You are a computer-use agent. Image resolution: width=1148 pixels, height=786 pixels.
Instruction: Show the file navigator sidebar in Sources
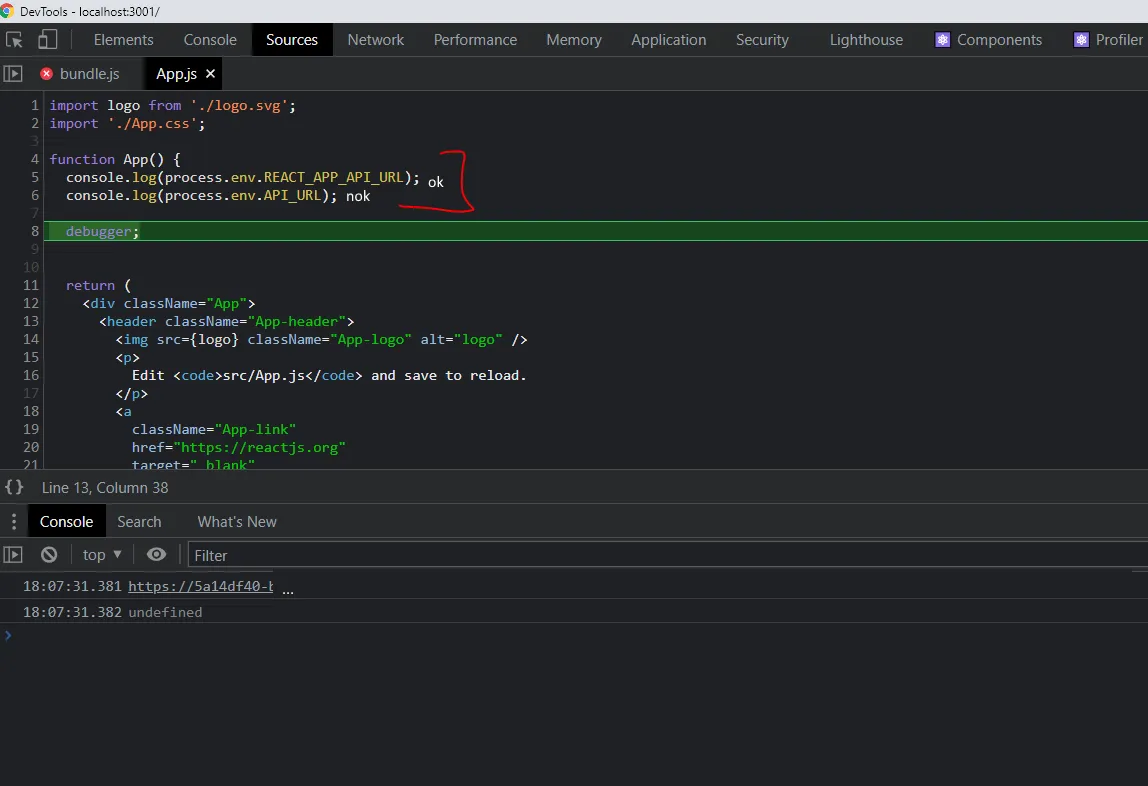point(13,74)
